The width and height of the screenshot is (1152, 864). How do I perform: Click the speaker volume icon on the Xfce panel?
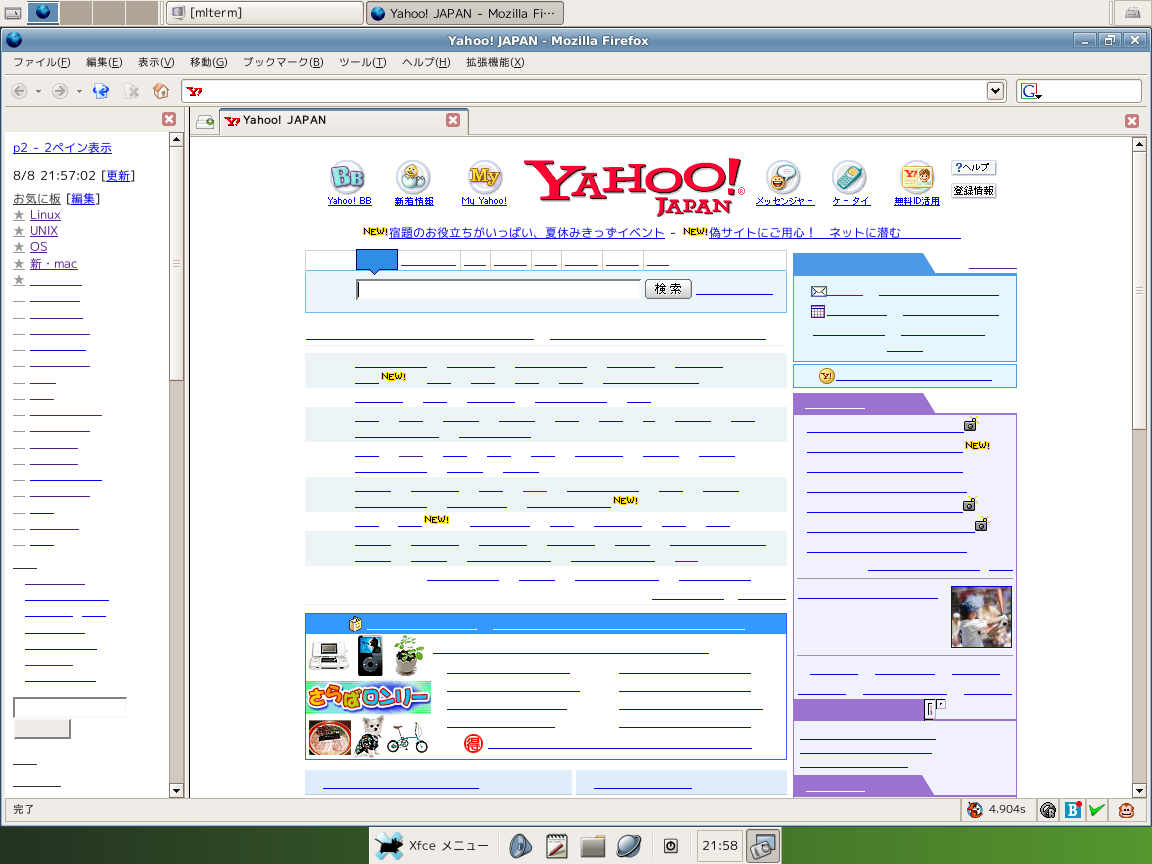[521, 846]
